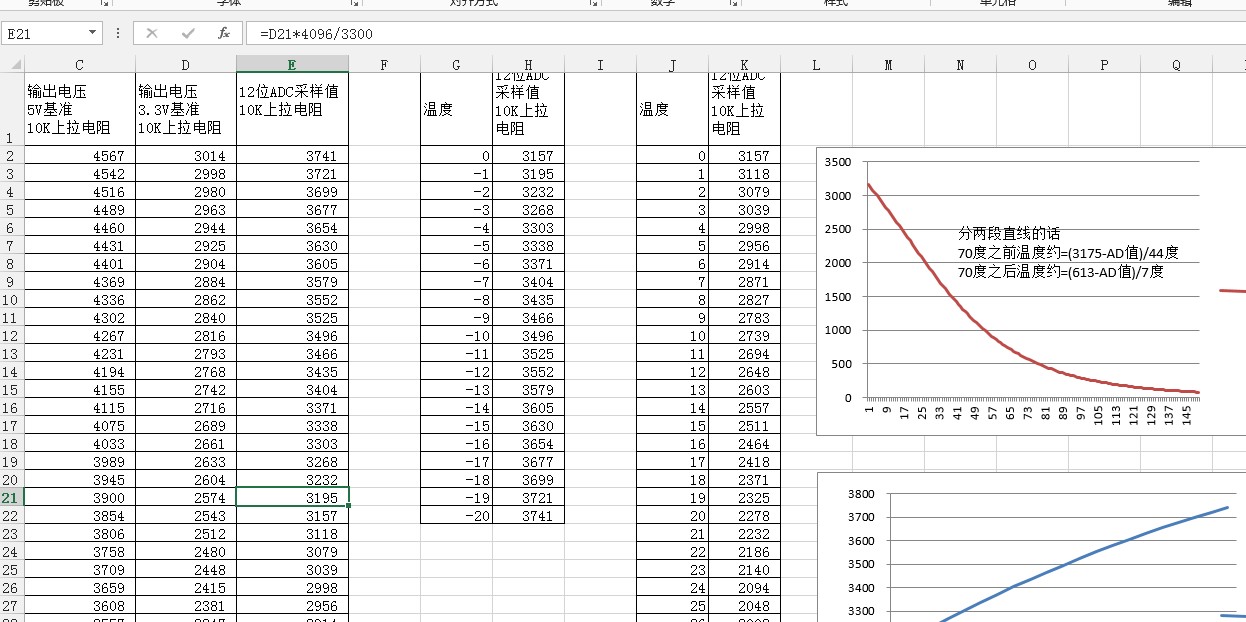The width and height of the screenshot is (1246, 622).
Task: Open the Clipboard group dialog launcher
Action: tap(104, 4)
